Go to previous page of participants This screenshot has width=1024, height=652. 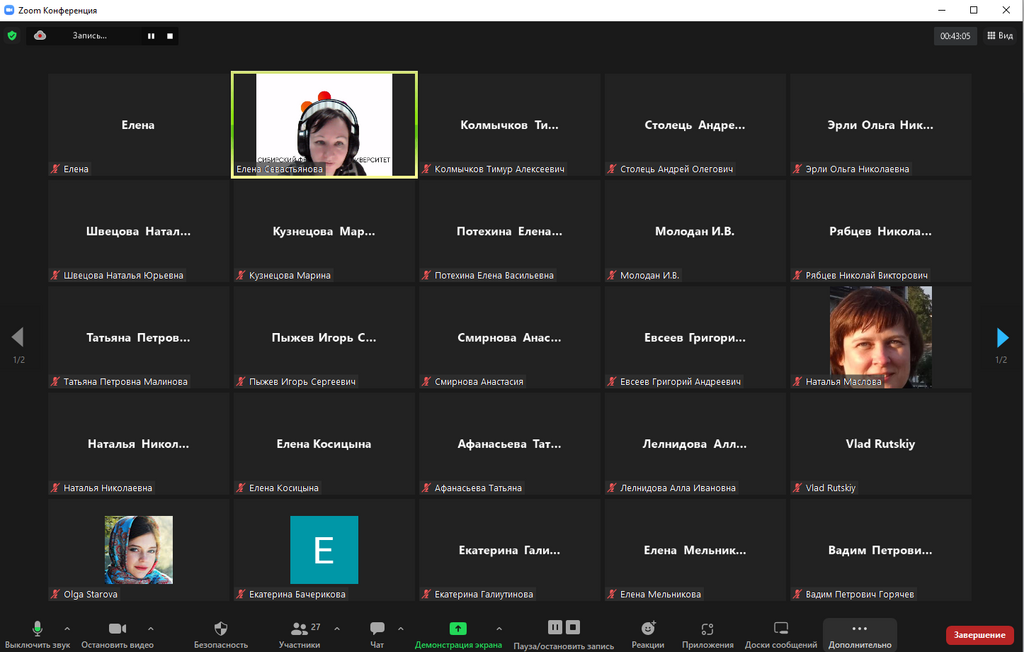(x=18, y=337)
